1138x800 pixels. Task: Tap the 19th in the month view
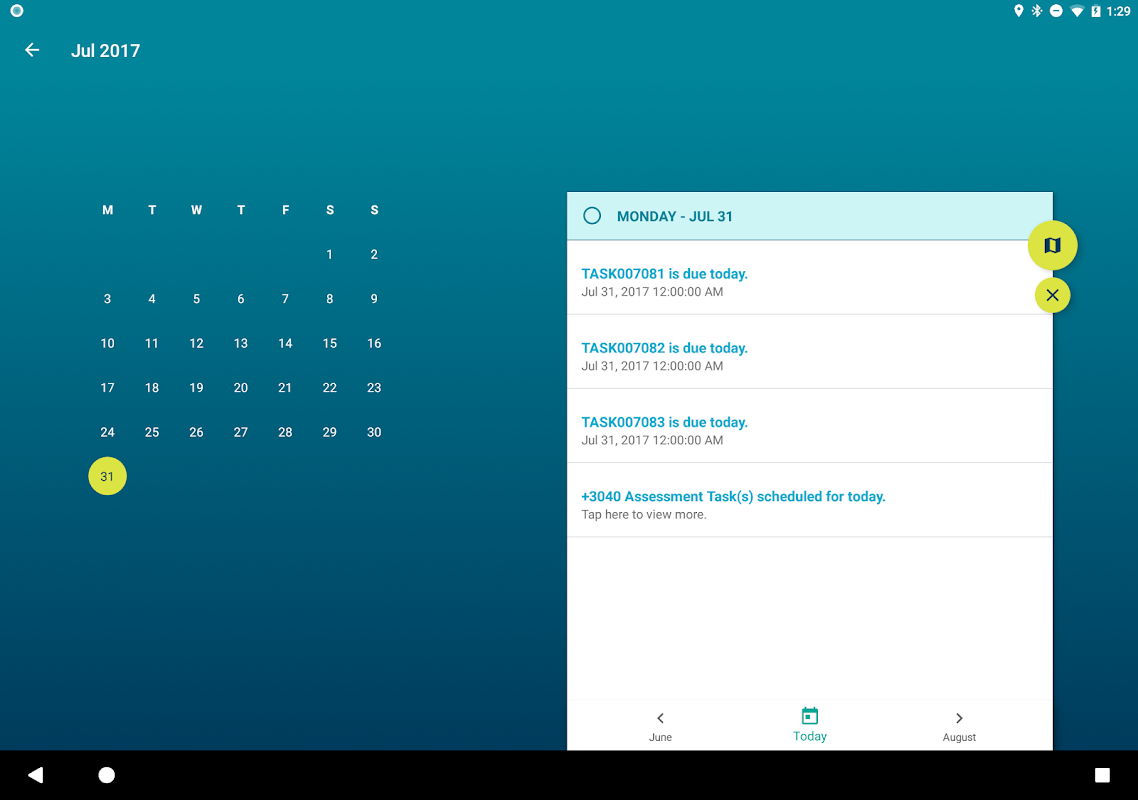(196, 388)
